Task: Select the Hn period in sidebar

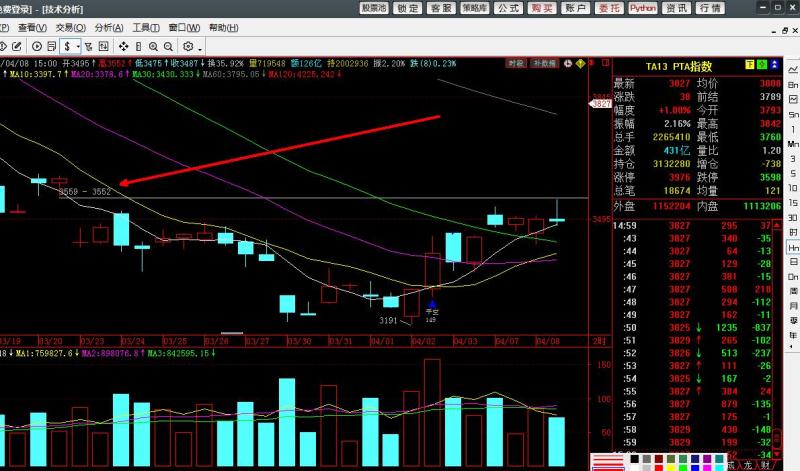Action: pyautogui.click(x=793, y=248)
